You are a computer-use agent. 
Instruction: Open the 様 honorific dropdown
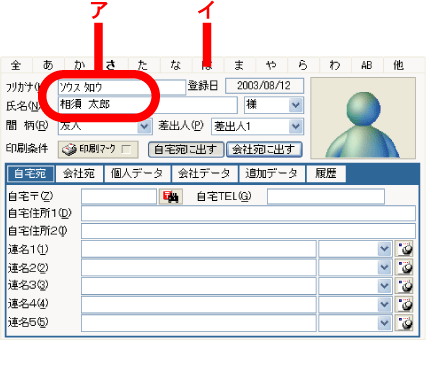click(x=296, y=105)
